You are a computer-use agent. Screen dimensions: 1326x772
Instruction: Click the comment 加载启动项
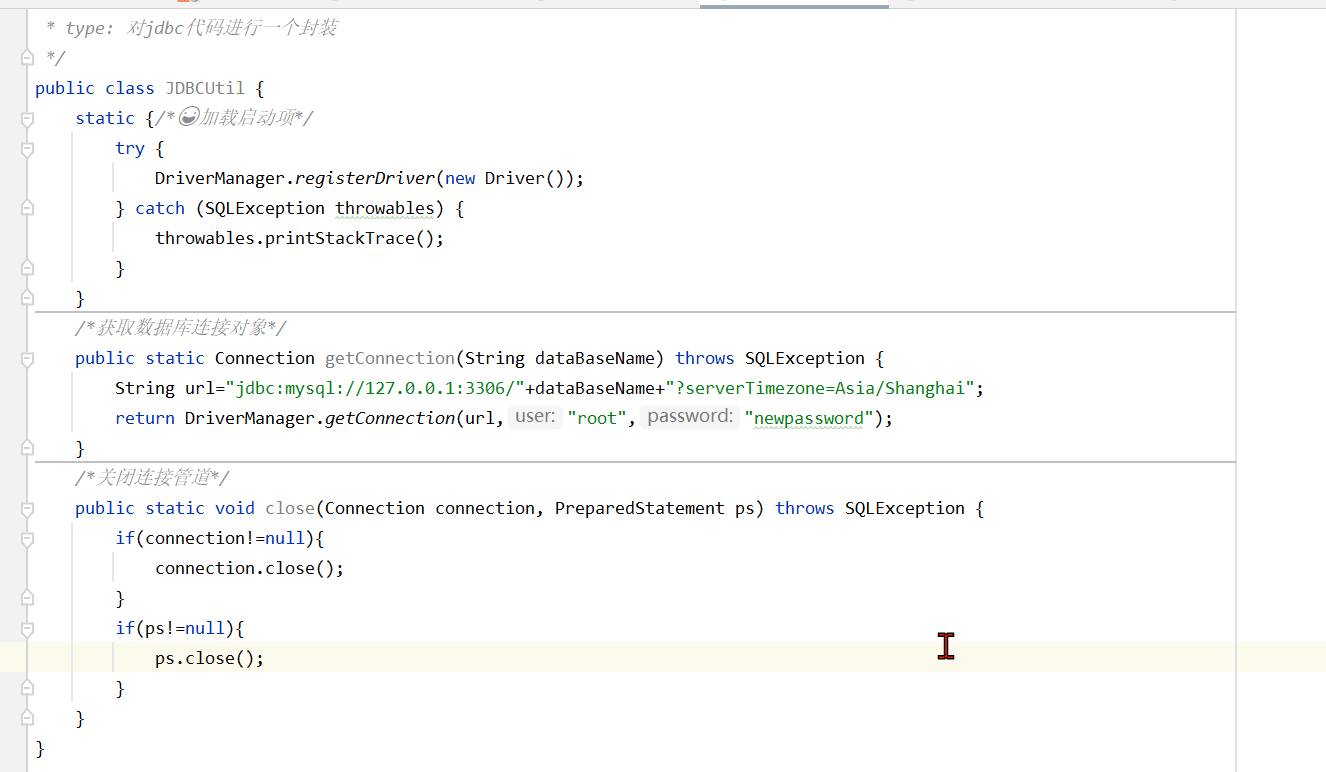coord(234,118)
